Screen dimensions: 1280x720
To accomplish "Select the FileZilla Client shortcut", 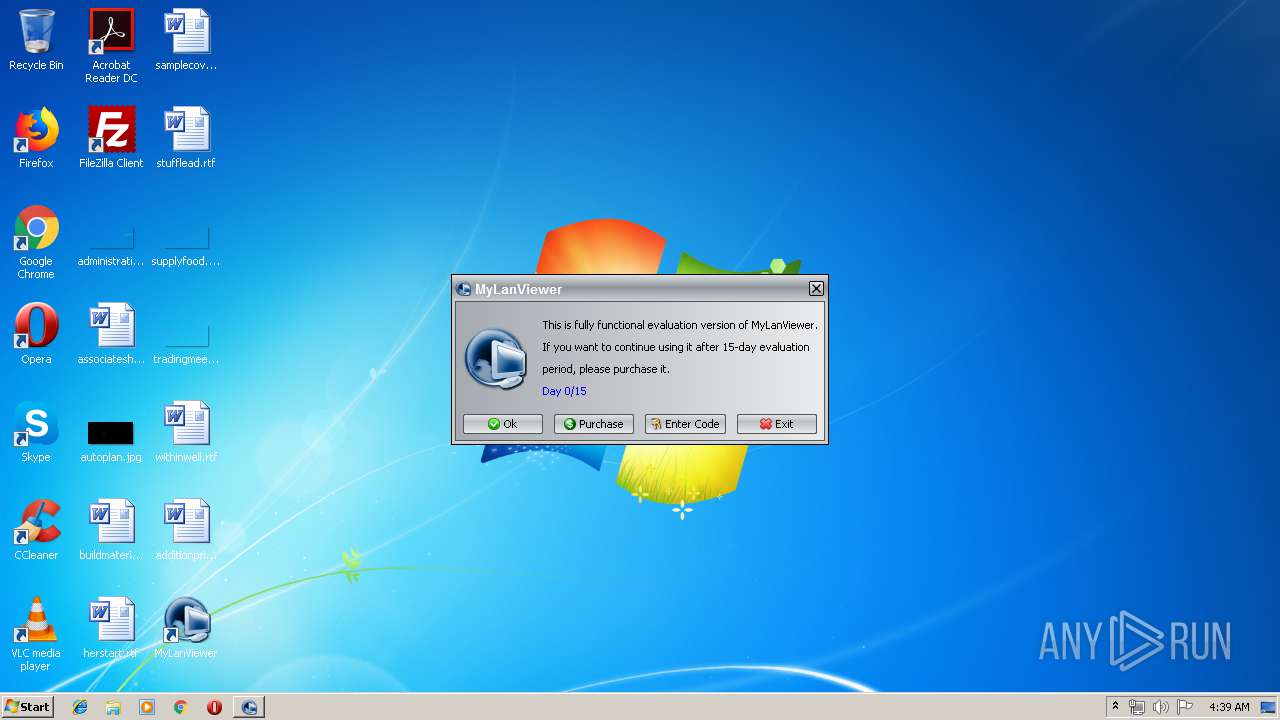I will 111,138.
